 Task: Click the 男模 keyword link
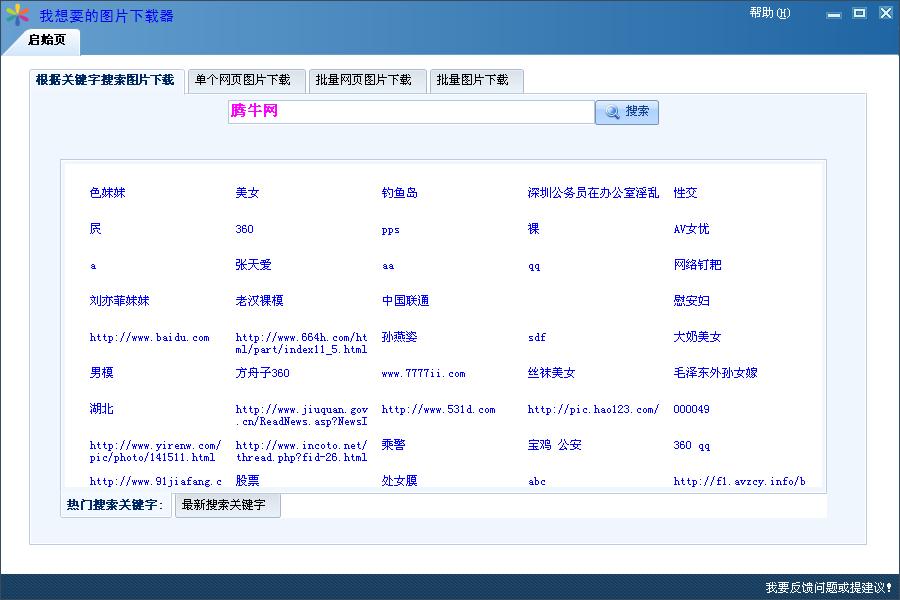[102, 373]
